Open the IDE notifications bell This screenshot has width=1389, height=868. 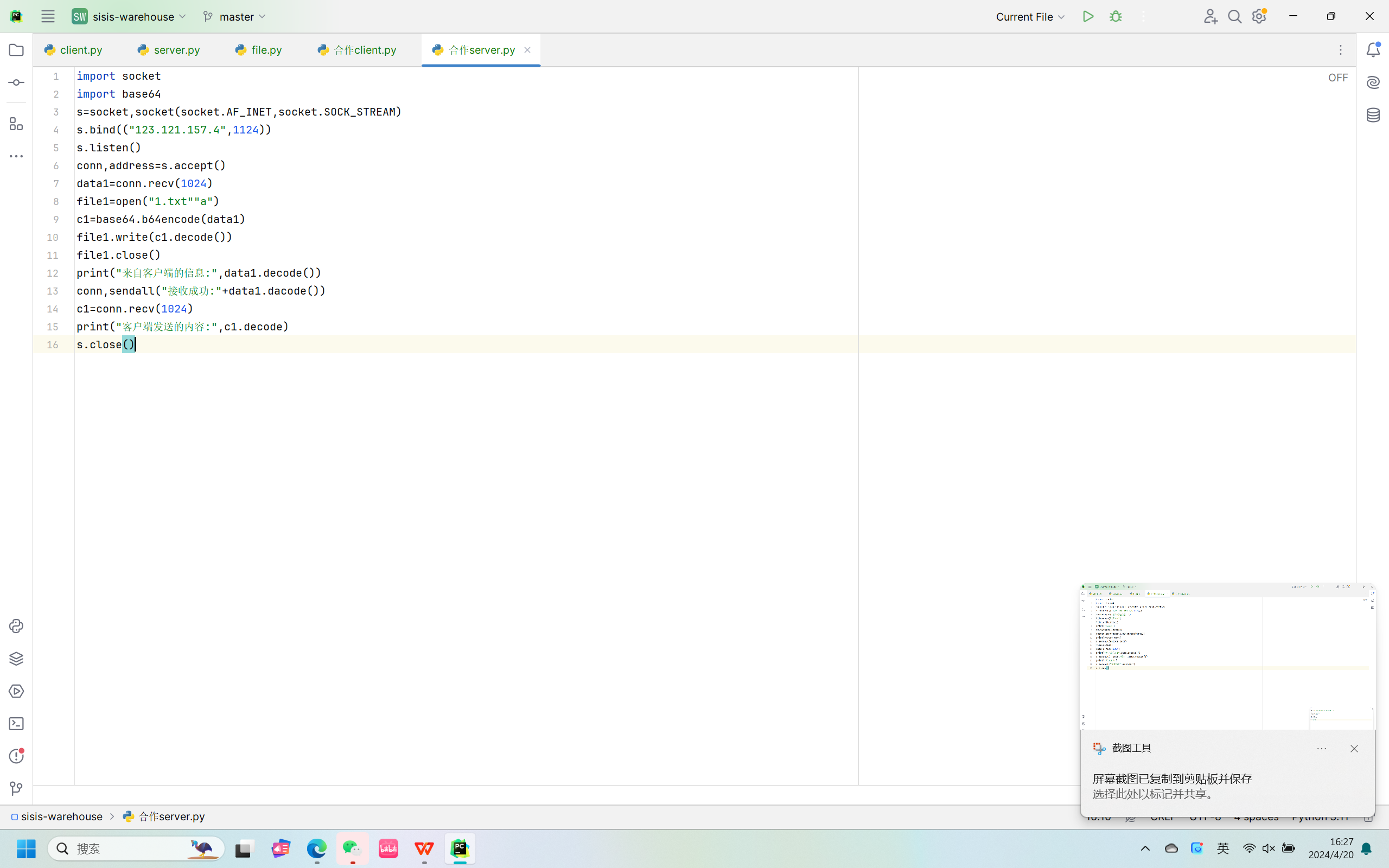click(x=1373, y=50)
